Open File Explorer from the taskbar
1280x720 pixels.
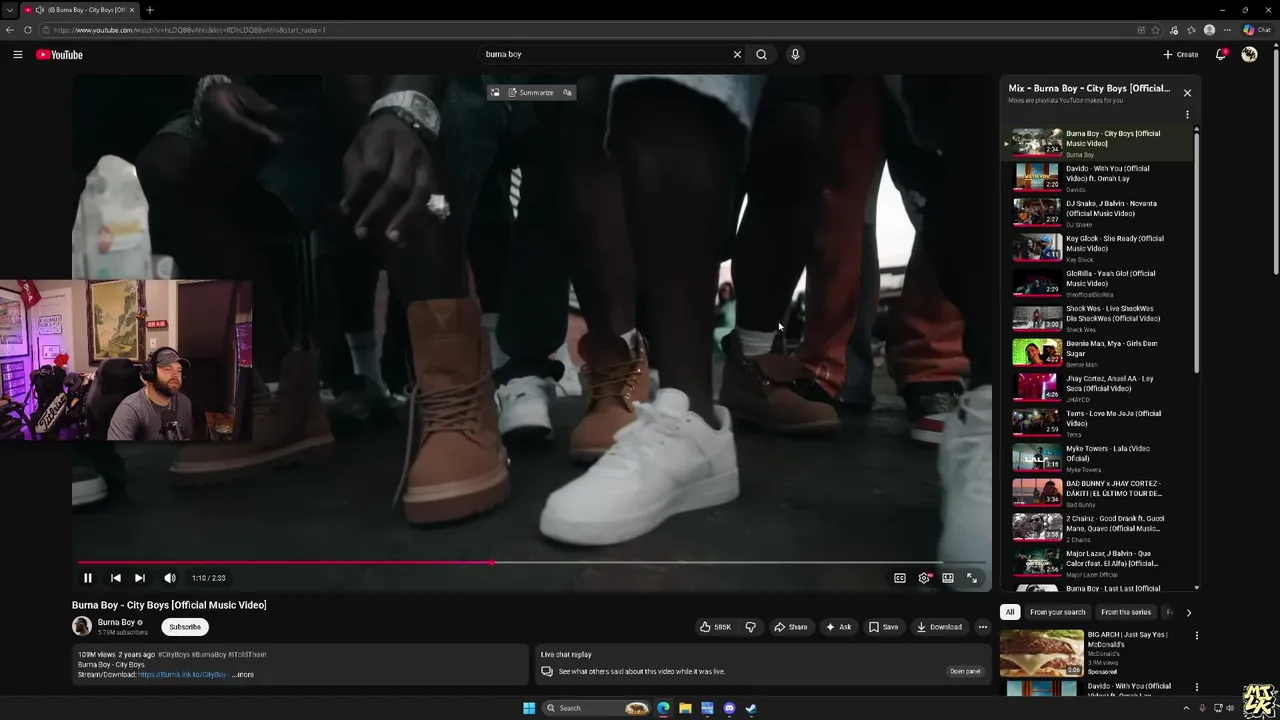click(685, 708)
